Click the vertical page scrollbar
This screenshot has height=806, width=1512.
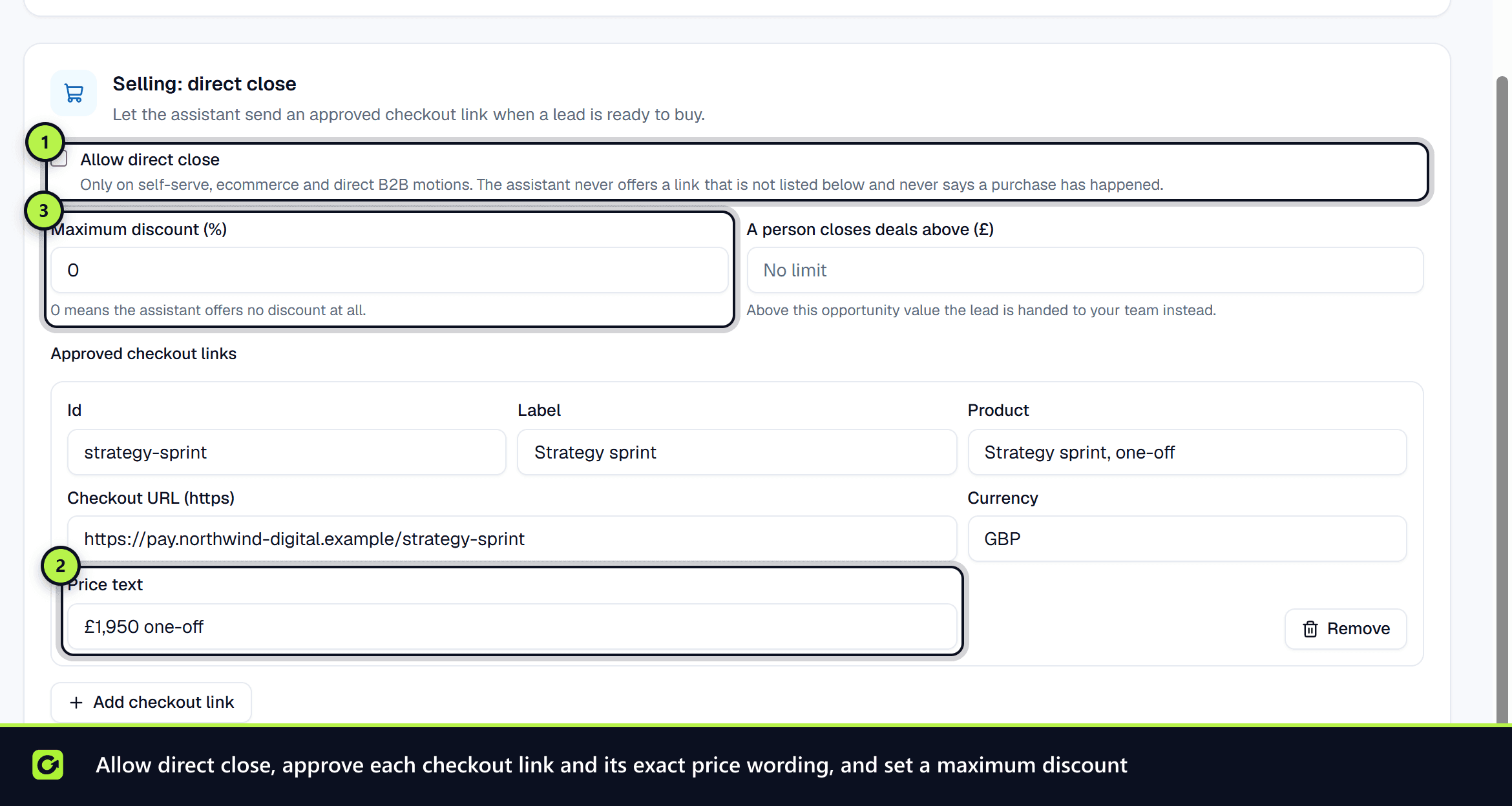[x=1502, y=400]
